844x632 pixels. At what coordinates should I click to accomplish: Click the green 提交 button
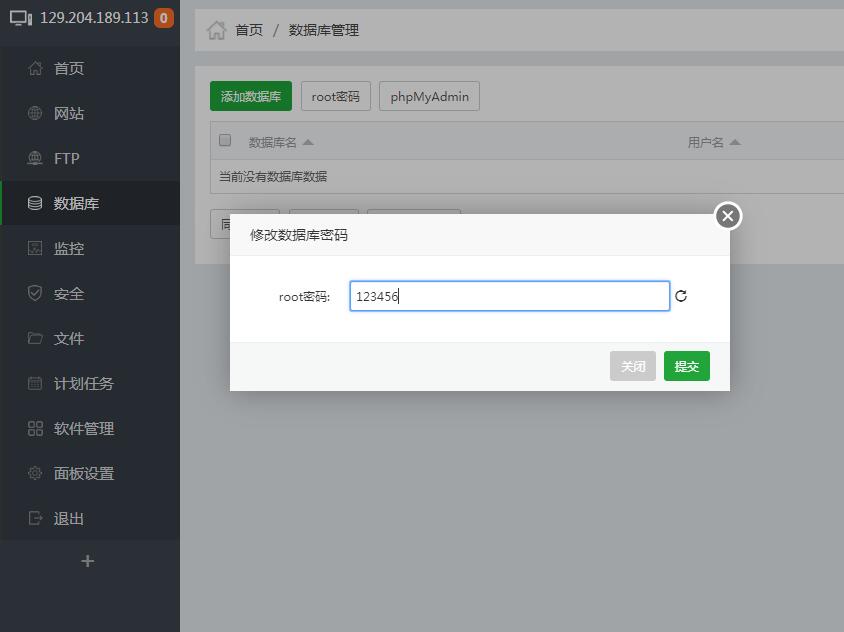[686, 366]
